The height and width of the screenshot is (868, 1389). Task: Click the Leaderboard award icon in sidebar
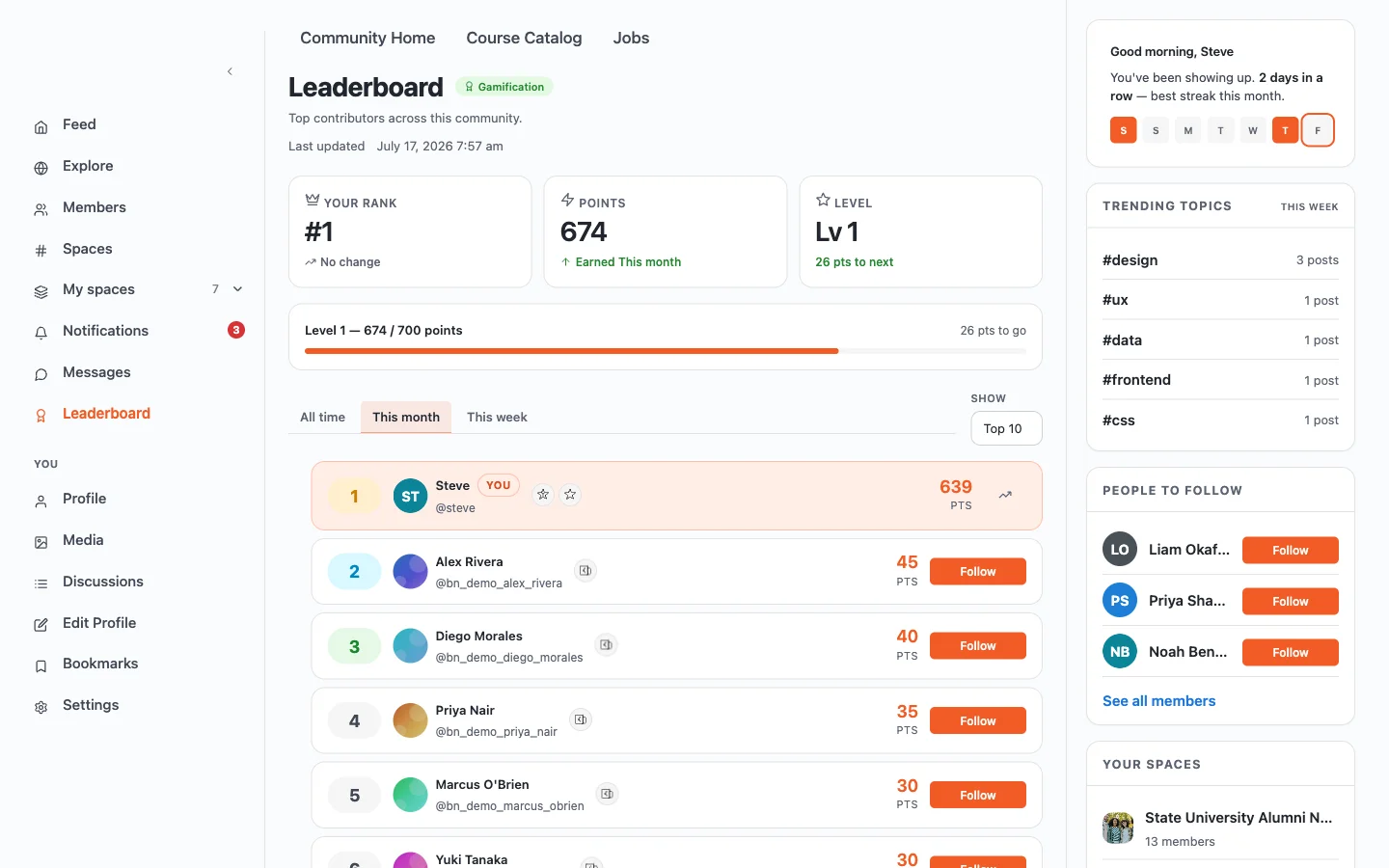(41, 416)
